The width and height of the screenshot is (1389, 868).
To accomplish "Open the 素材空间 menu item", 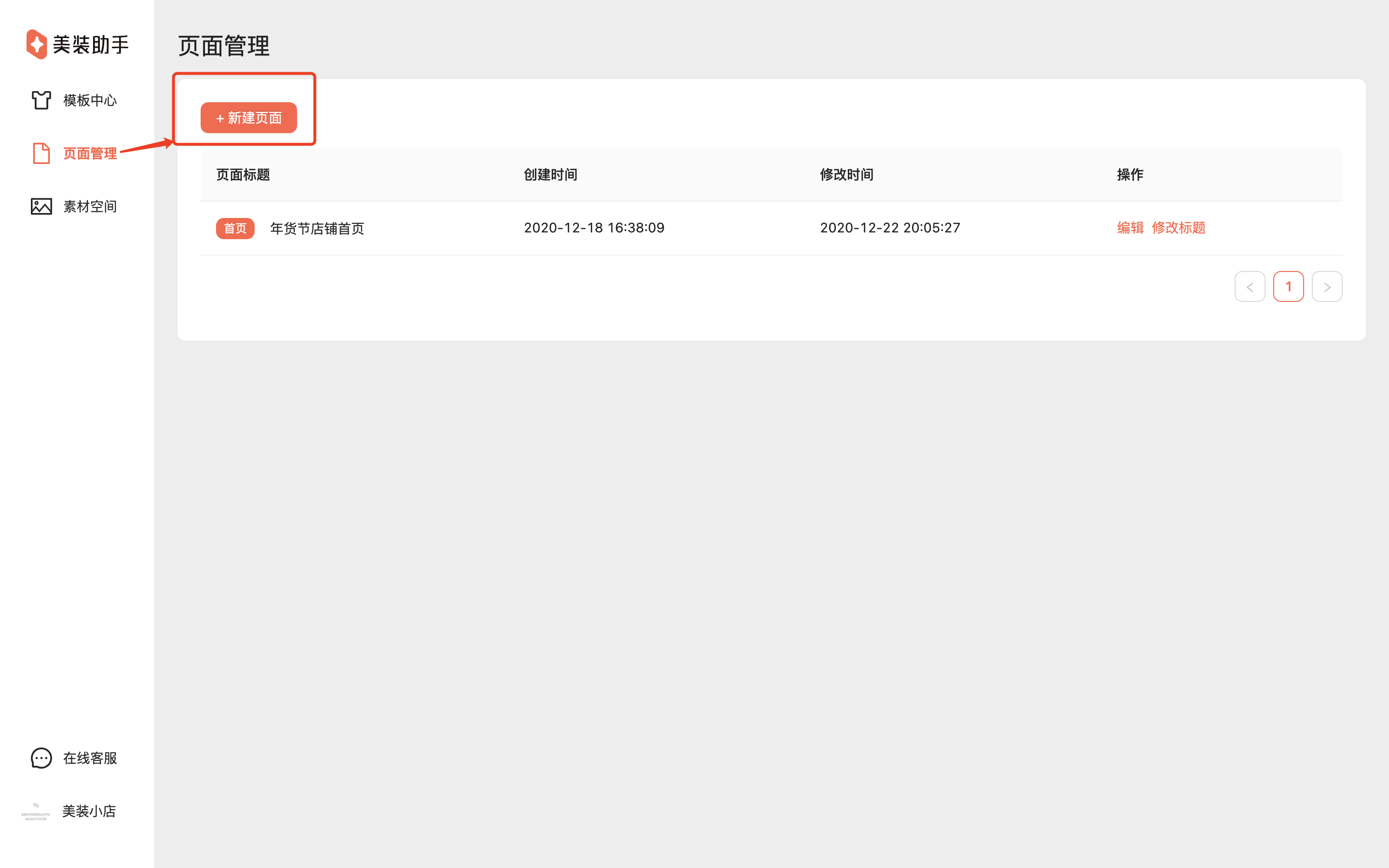I will tap(90, 207).
